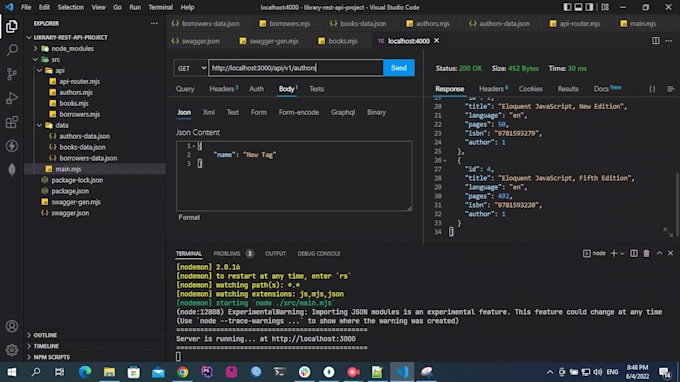The width and height of the screenshot is (680, 382).
Task: Open Thunder Client from activity bar
Action: tap(12, 146)
